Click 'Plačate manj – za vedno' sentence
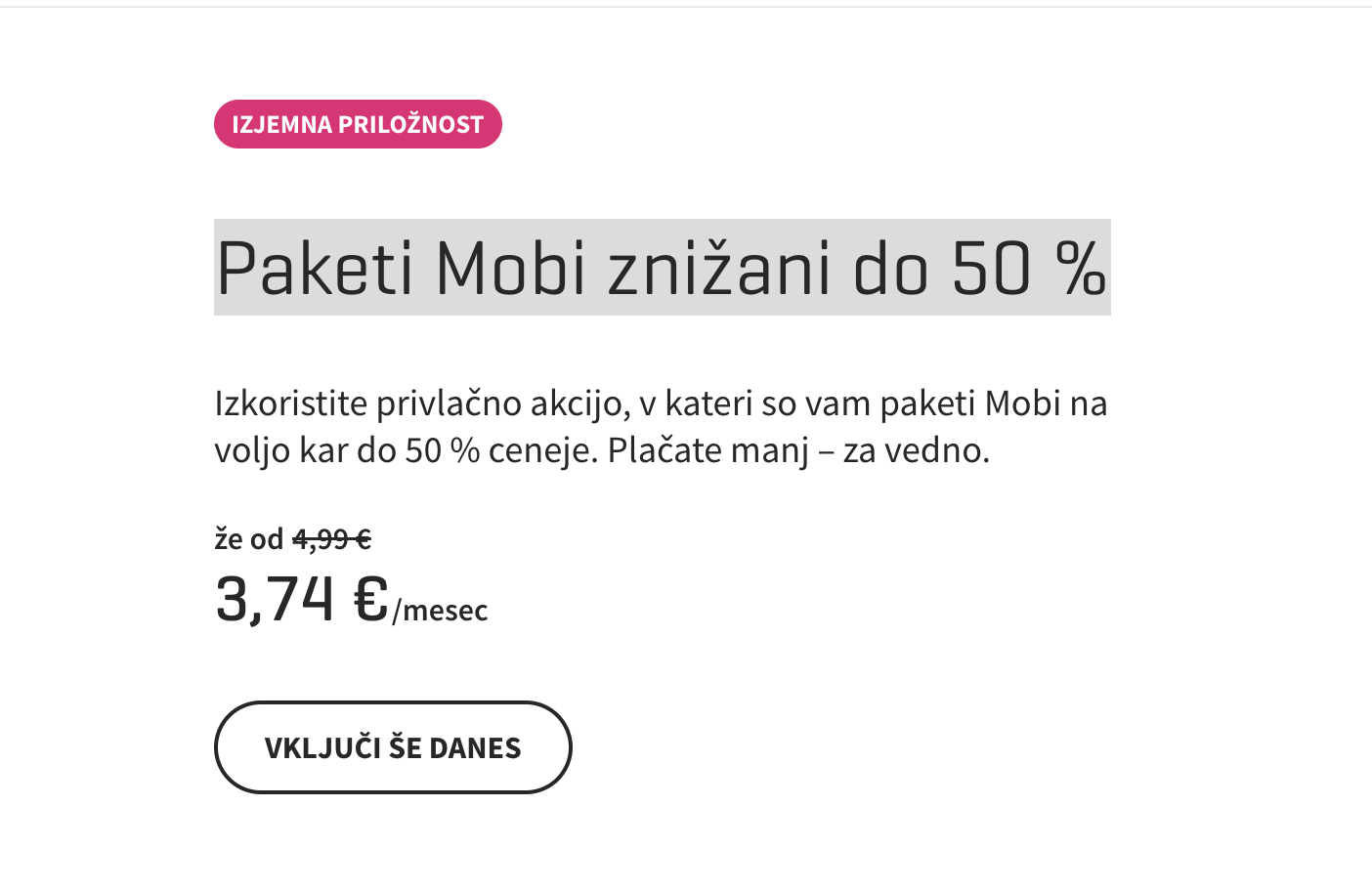Screen dimensions: 1372x891 pyautogui.click(x=798, y=450)
